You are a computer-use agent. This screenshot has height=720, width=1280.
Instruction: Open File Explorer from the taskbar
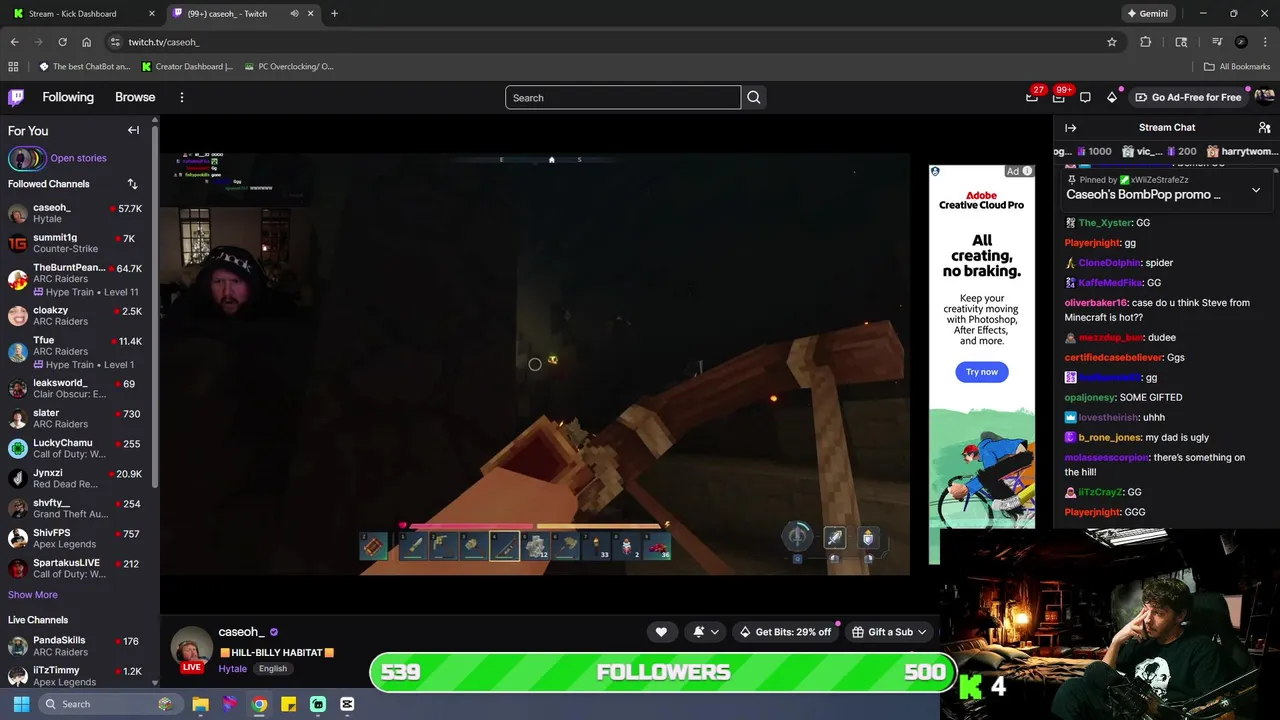pos(200,704)
